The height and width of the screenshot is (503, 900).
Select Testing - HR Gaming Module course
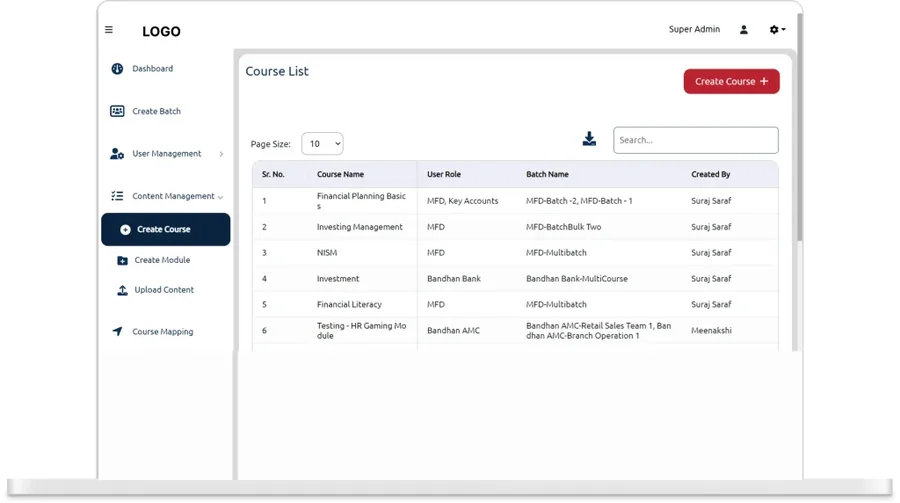click(x=361, y=331)
